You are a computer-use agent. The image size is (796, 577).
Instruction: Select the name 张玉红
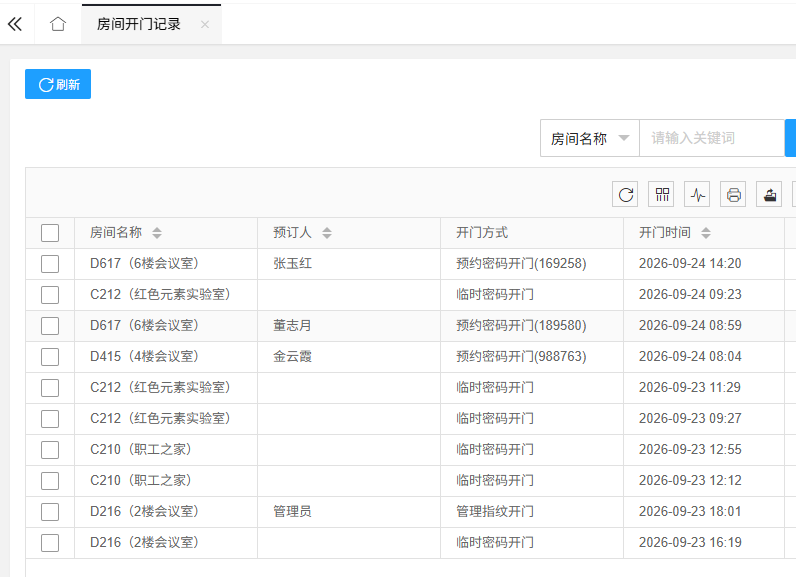[292, 263]
